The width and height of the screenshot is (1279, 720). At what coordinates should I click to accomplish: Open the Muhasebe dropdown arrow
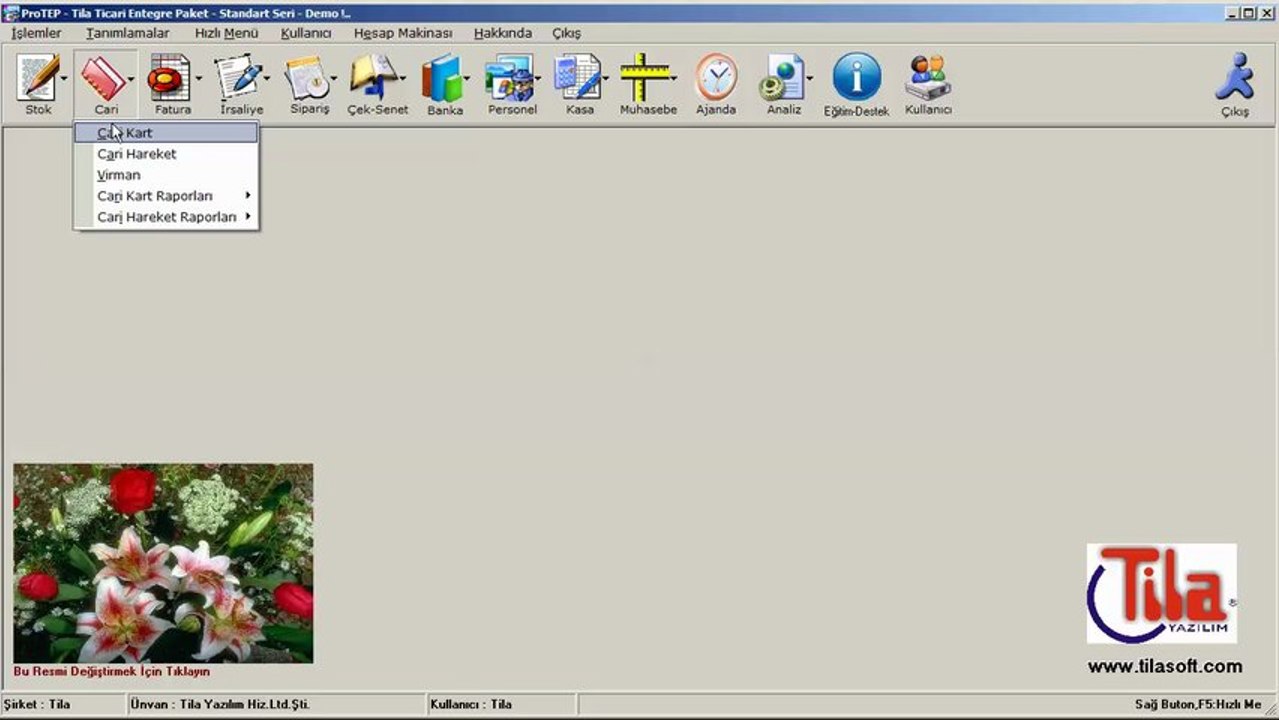pos(674,78)
